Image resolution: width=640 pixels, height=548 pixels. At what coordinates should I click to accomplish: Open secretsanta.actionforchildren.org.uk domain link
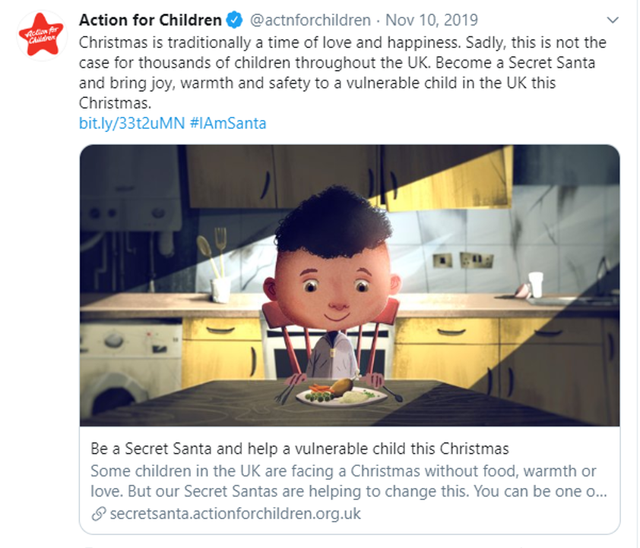pos(234,514)
